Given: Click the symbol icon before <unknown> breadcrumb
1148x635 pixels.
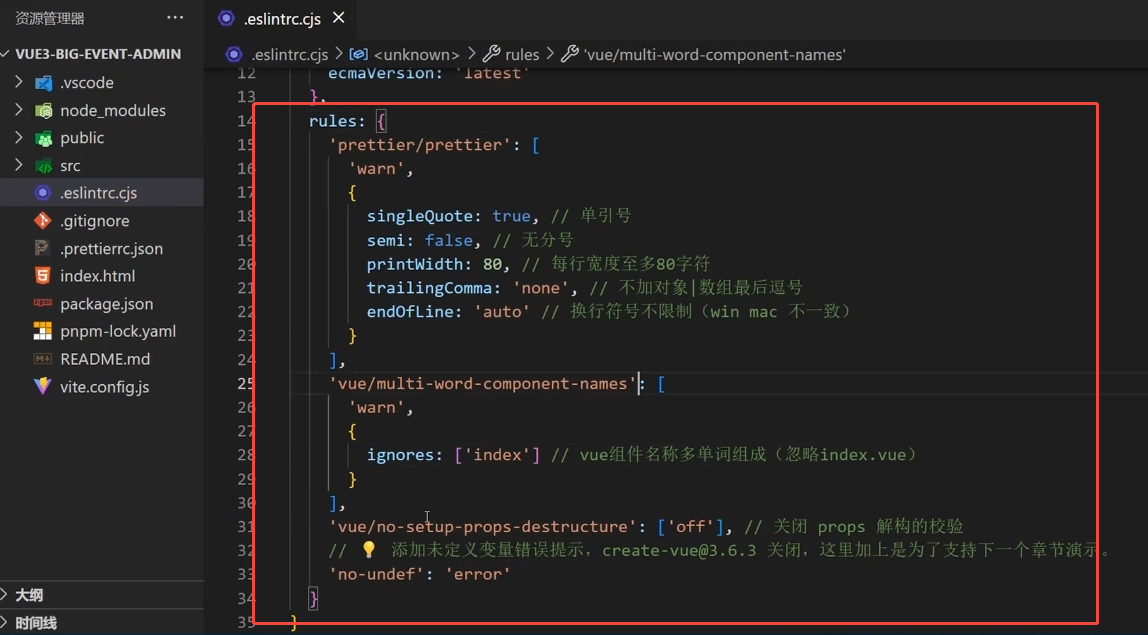Looking at the screenshot, I should coord(359,54).
